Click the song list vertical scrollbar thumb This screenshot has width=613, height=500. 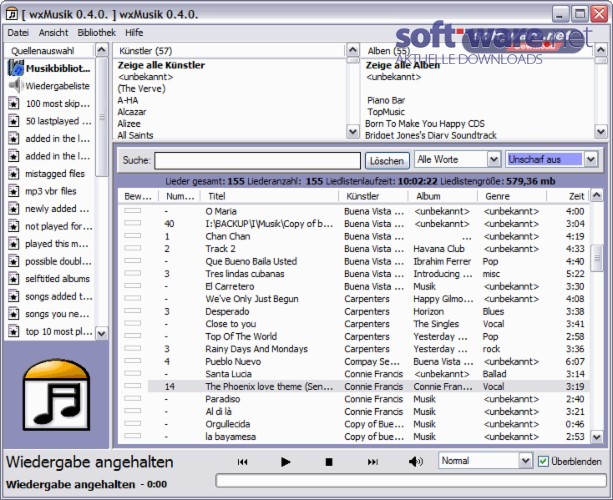[597, 258]
